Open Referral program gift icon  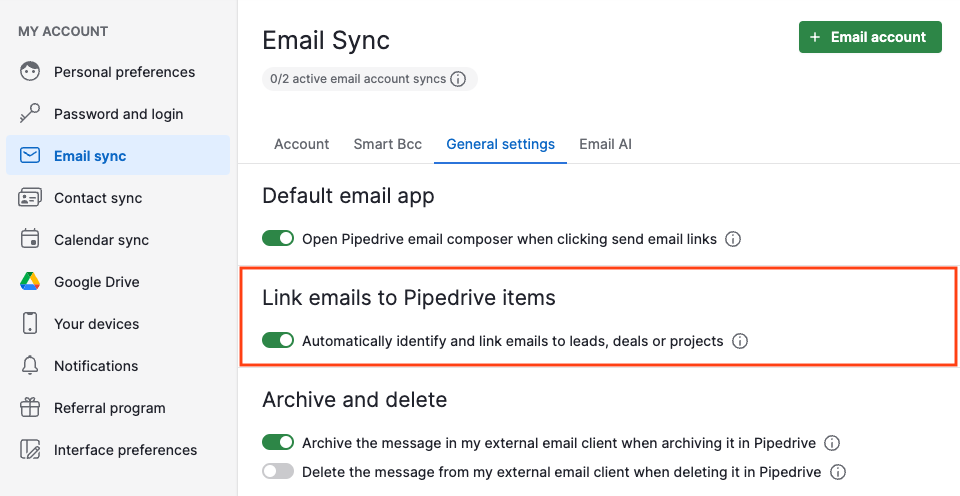(29, 407)
